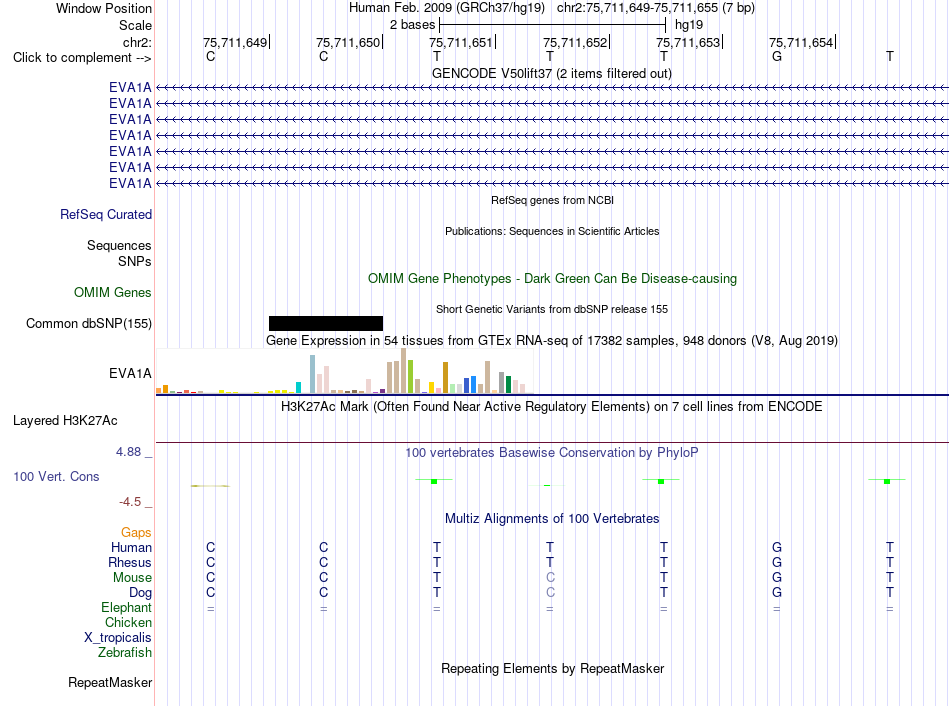
Task: Select the Chicken species label
Action: [128, 622]
